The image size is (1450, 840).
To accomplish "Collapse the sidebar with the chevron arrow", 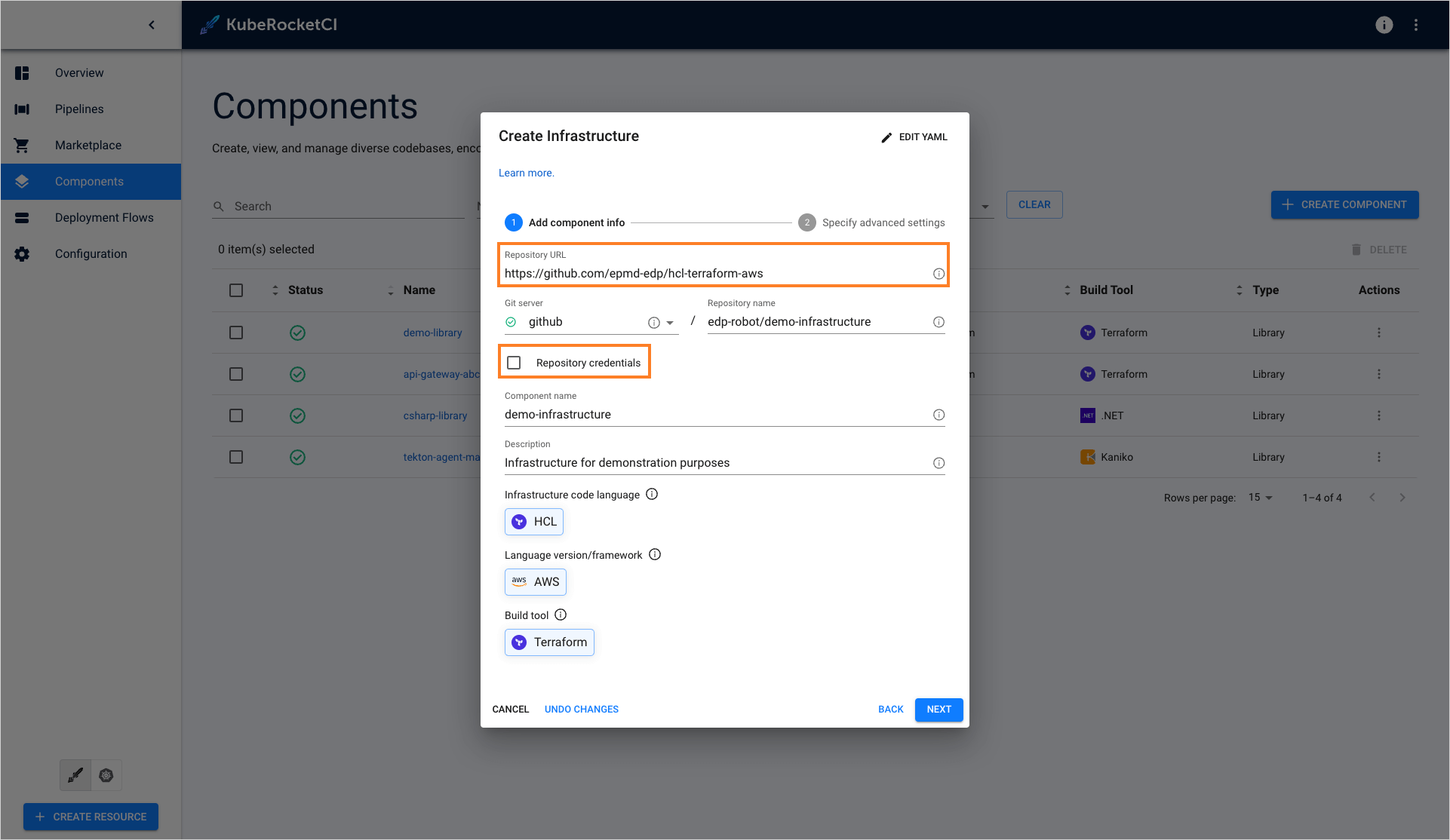I will (152, 25).
